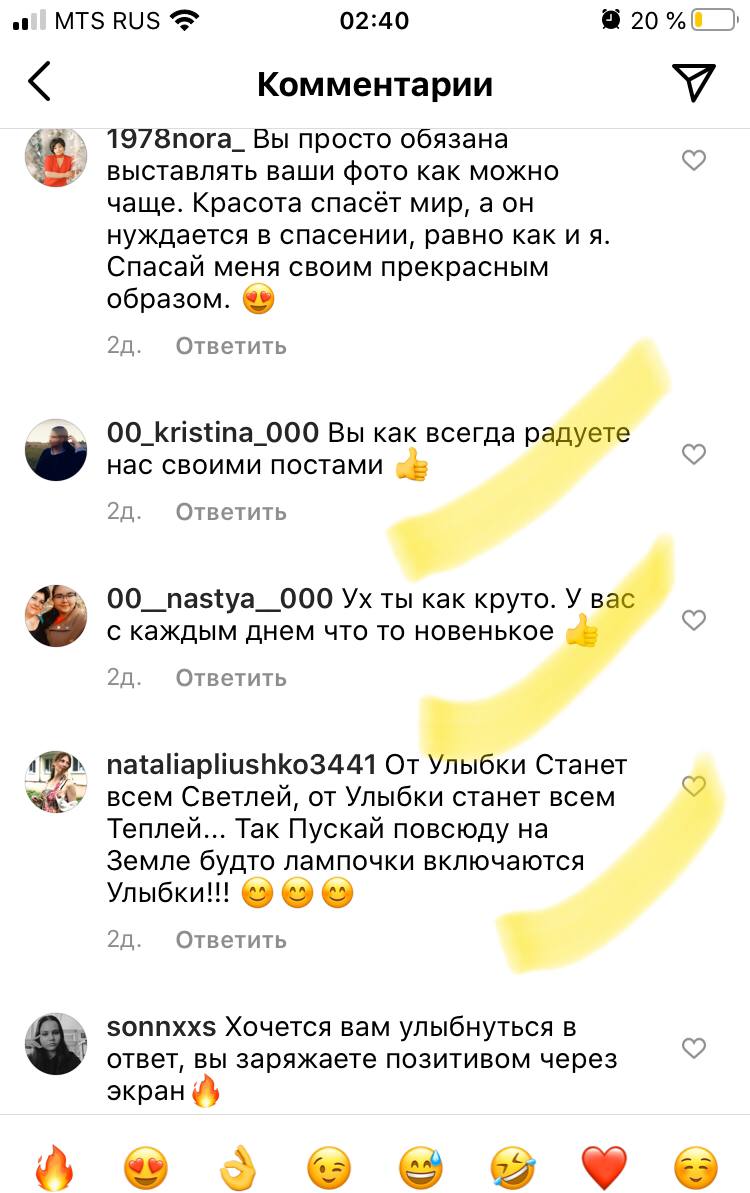Reply to nataliapliushko3441 via Ответить
Viewport: 750px width, 1193px height.
pyautogui.click(x=231, y=940)
